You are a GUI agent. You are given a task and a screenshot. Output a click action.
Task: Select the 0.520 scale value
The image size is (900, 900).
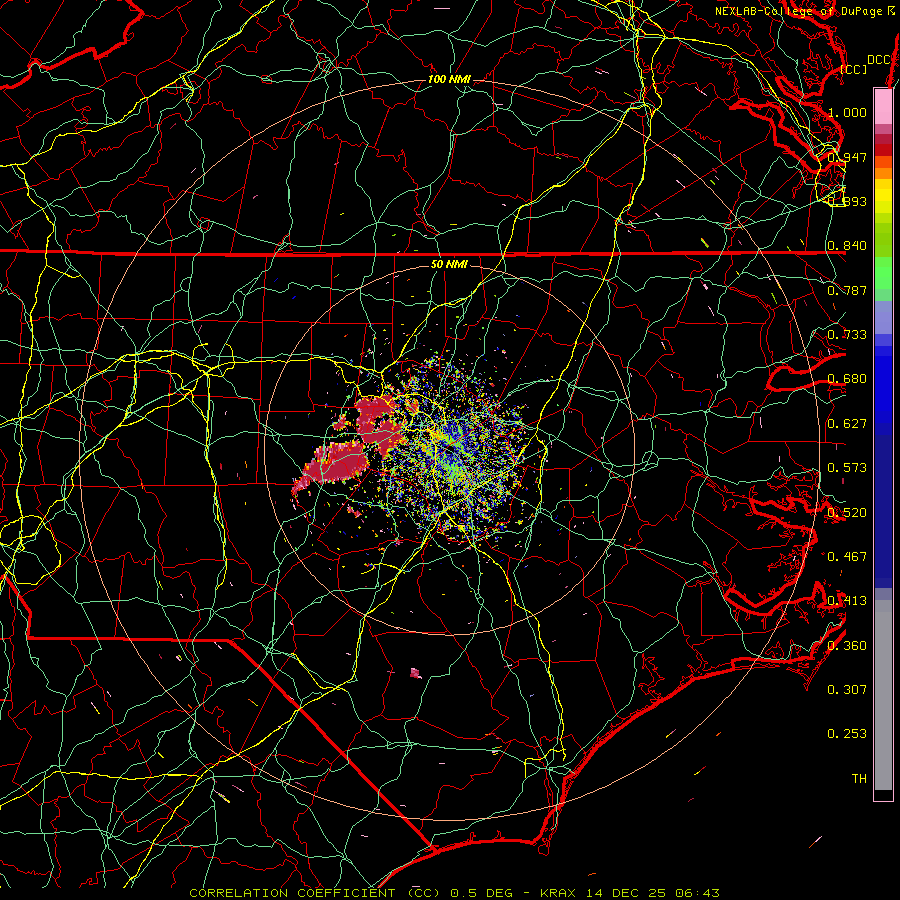(847, 512)
